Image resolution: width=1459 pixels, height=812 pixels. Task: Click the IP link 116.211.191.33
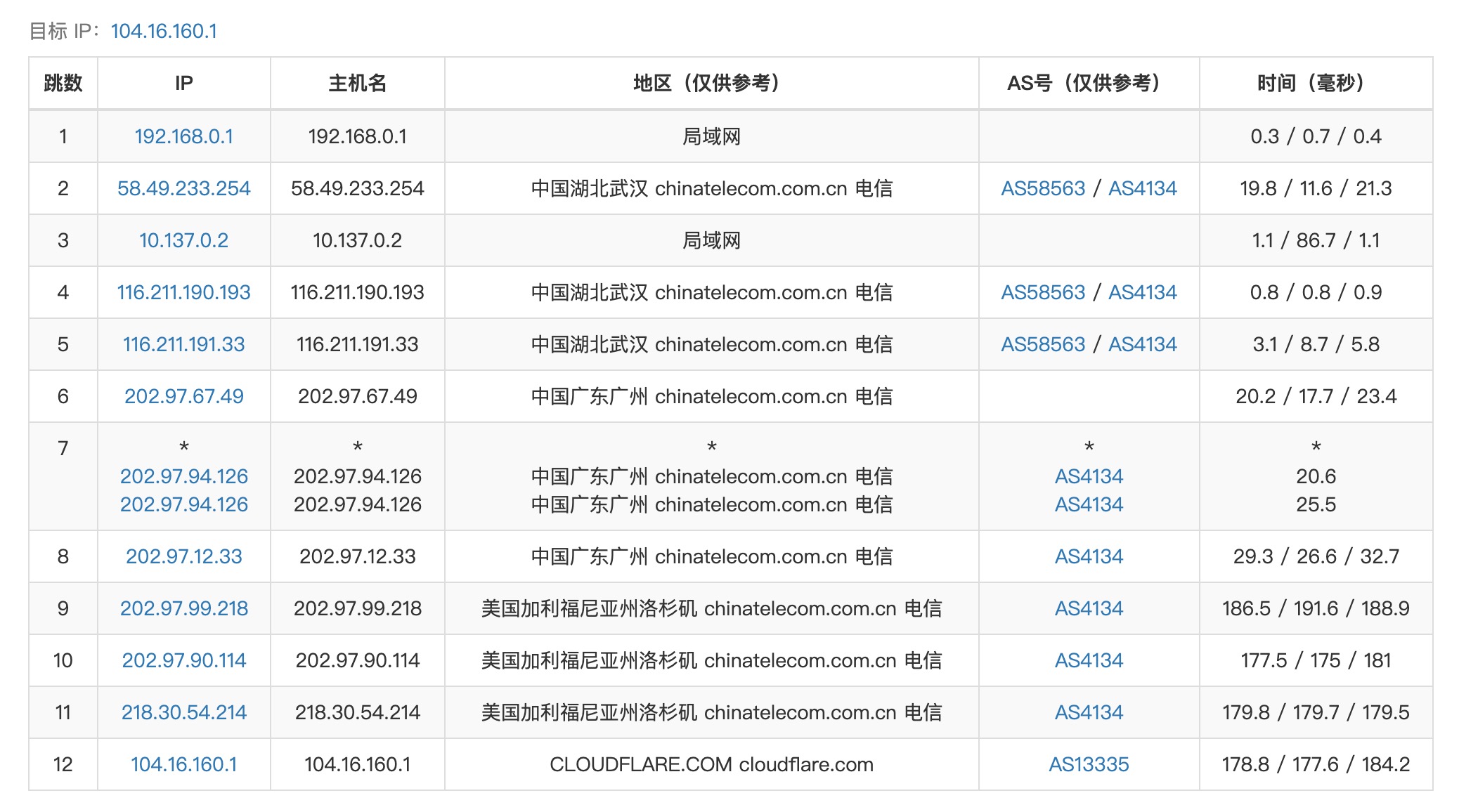(183, 344)
